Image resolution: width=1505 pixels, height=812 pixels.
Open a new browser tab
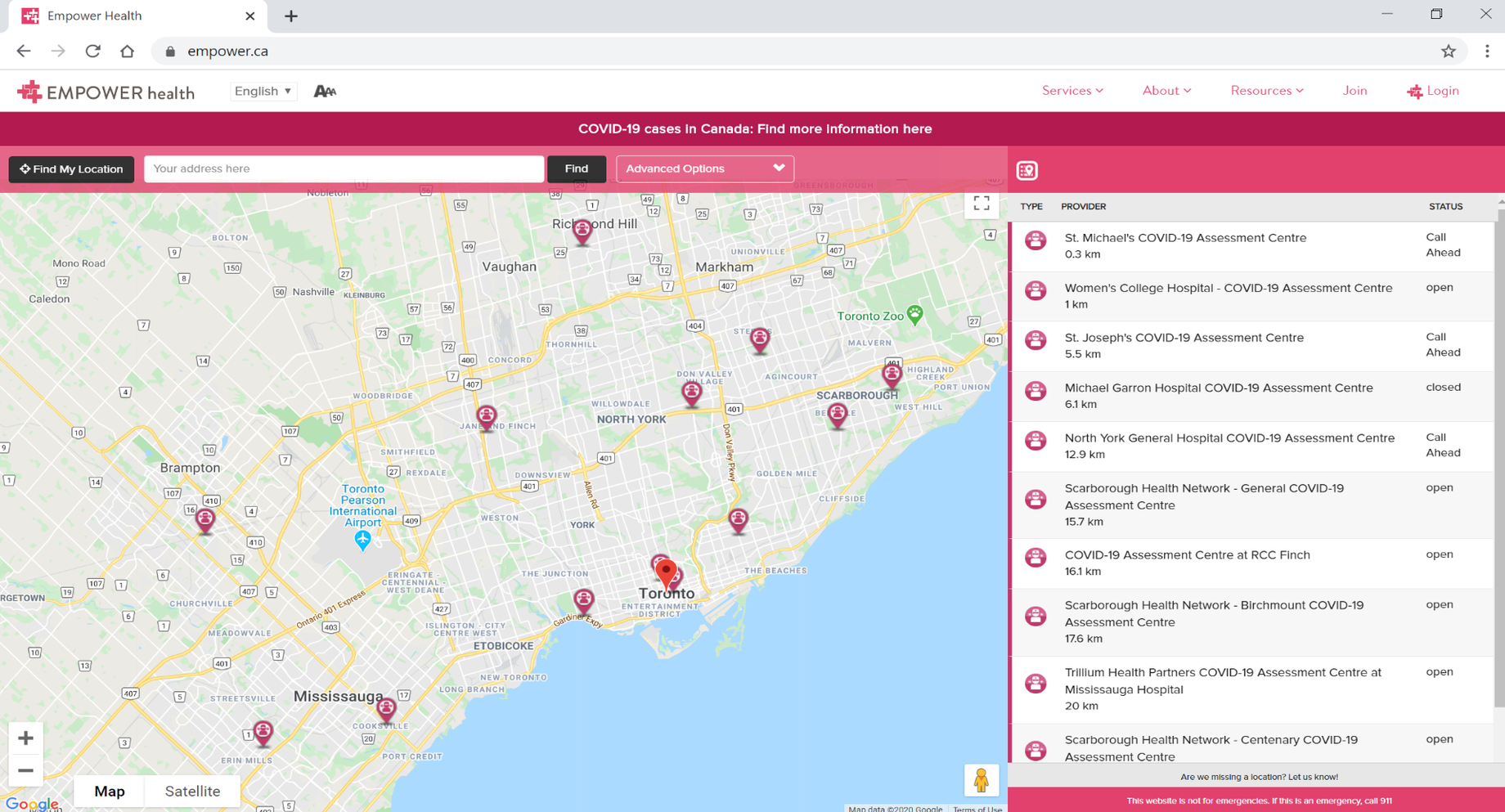click(x=290, y=16)
